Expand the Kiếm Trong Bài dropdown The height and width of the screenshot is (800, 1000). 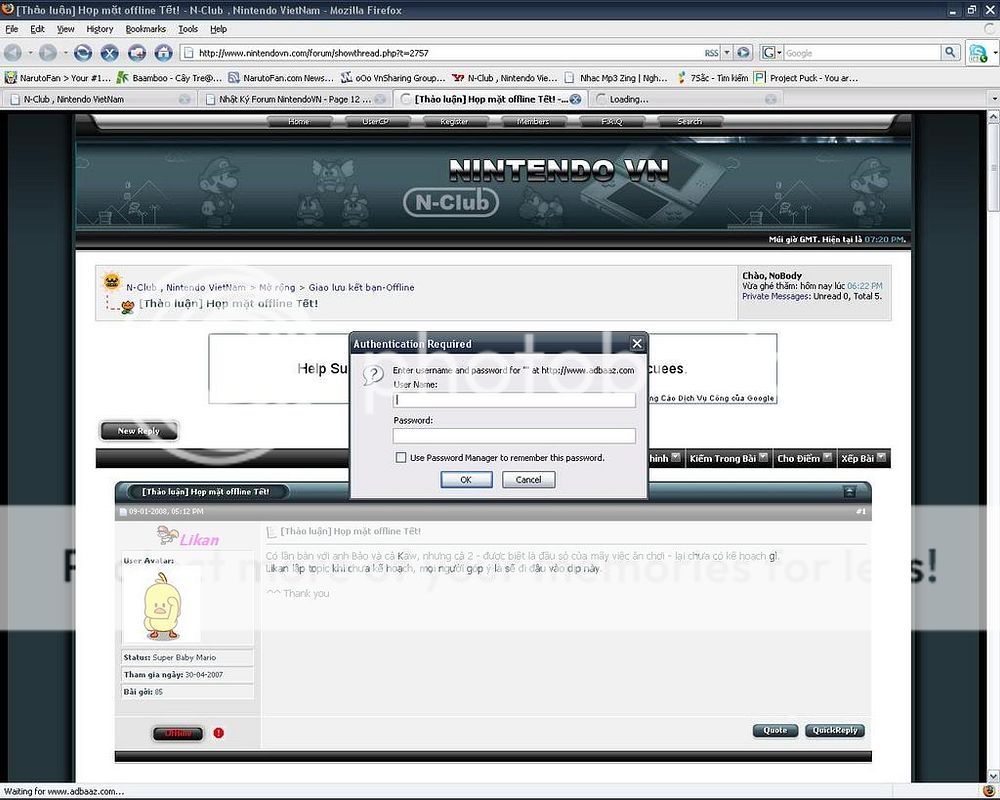(763, 457)
